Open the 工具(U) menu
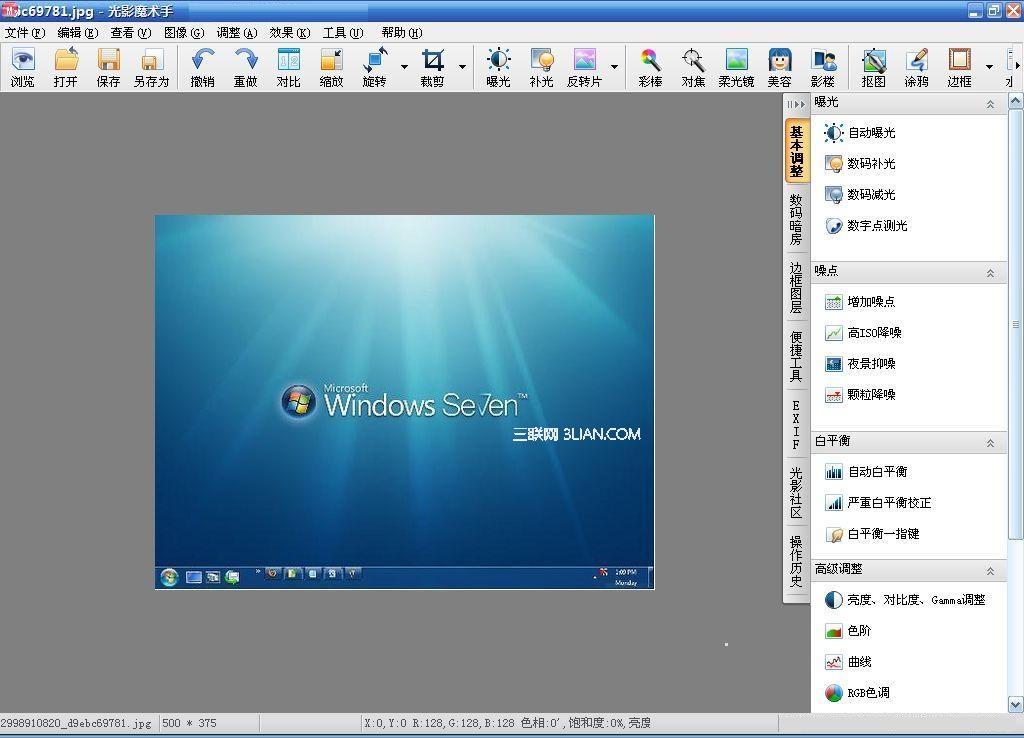This screenshot has width=1024, height=738. coord(343,33)
